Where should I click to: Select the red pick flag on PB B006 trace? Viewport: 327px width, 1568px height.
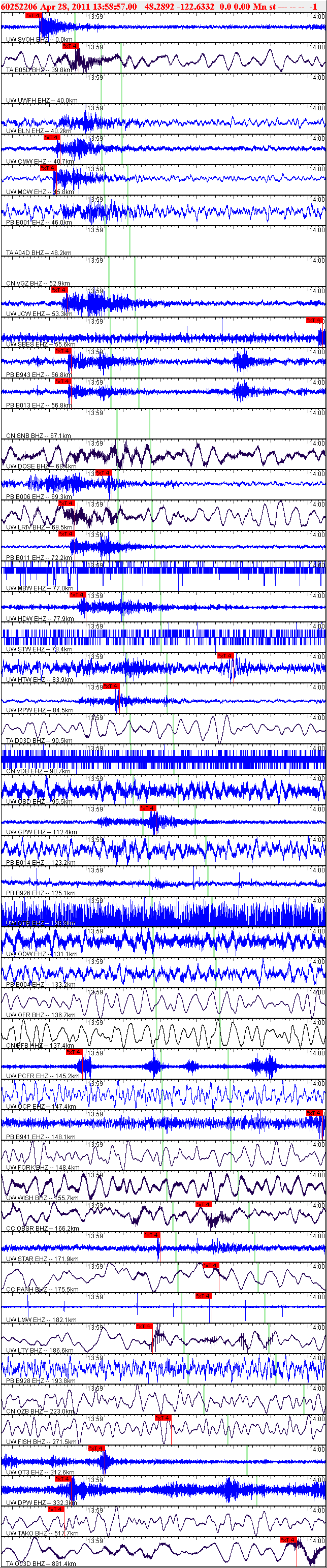click(x=104, y=473)
